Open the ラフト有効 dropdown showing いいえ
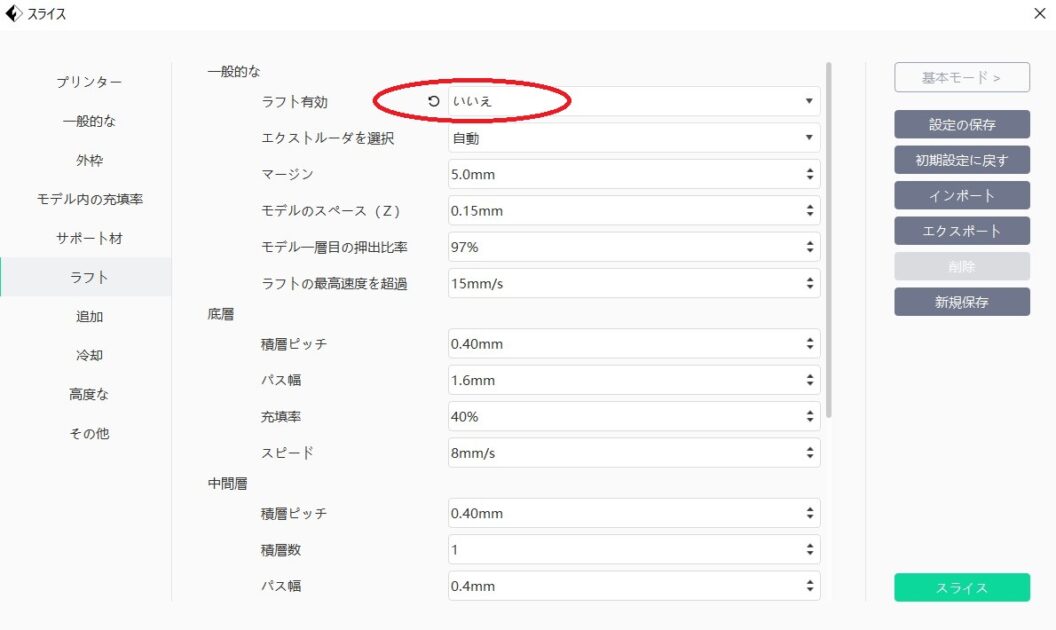 click(x=634, y=101)
